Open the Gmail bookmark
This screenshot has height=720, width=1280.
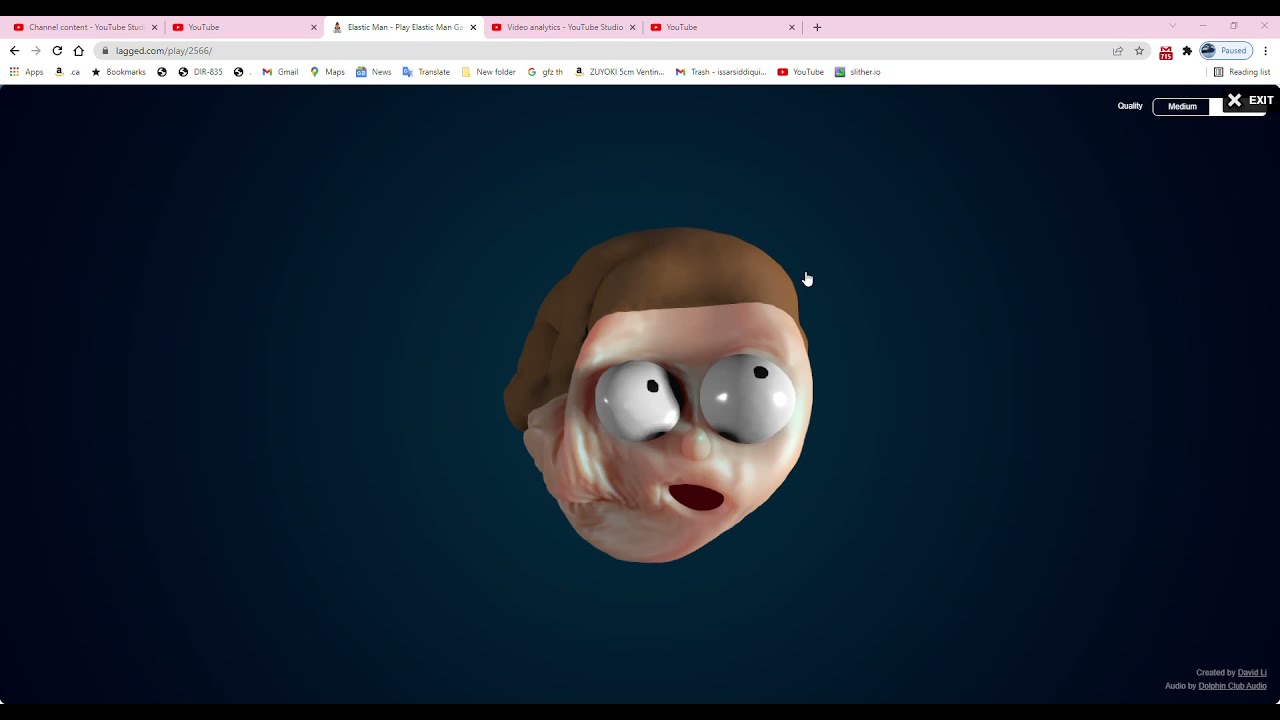tap(280, 72)
